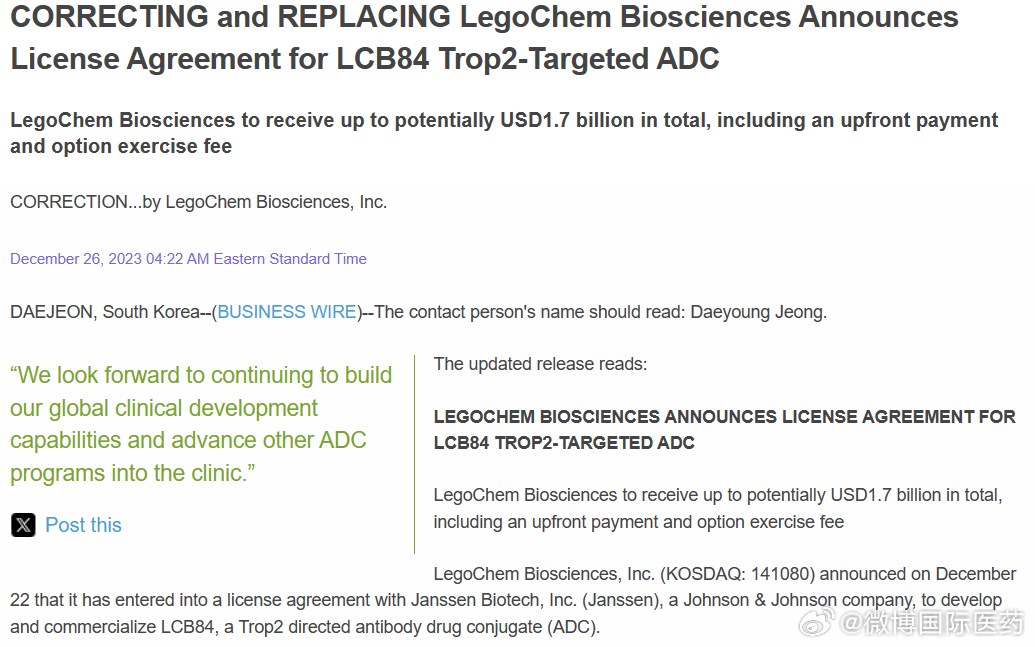Click the text 'The updated release reads:'
Screen dimensions: 1035x647
pyautogui.click(x=540, y=364)
